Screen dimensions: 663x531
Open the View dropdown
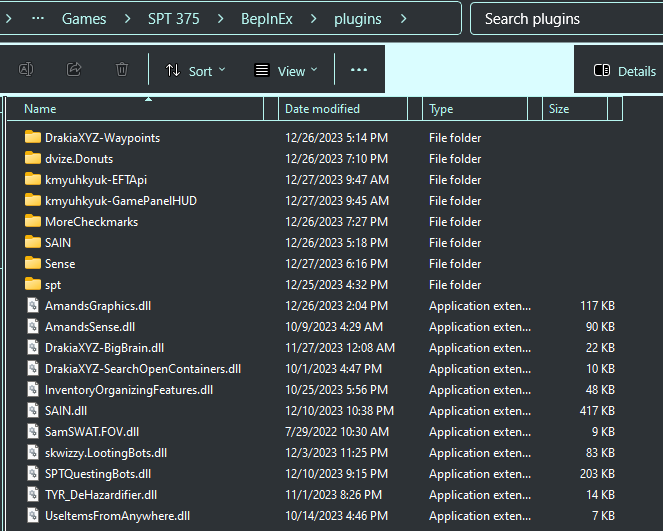(286, 71)
